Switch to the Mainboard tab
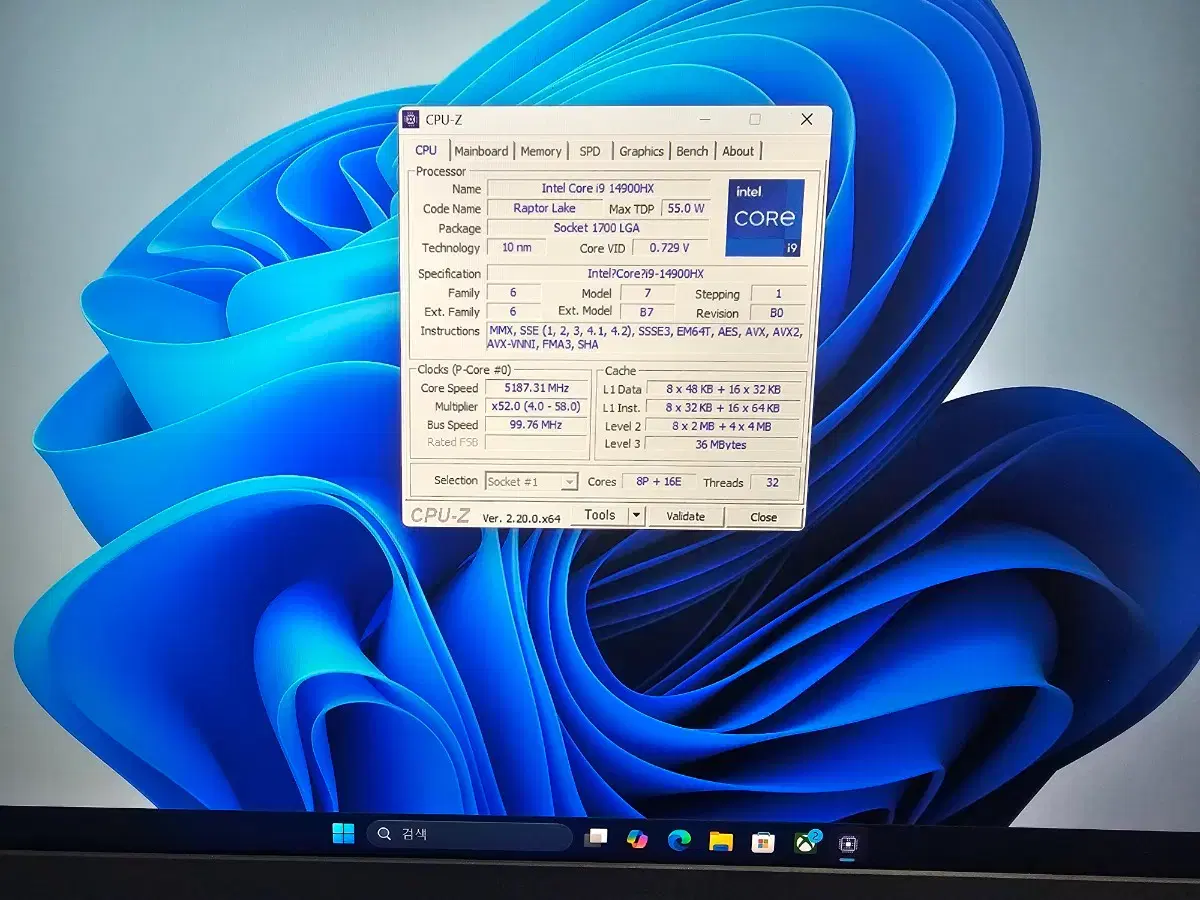 click(481, 151)
